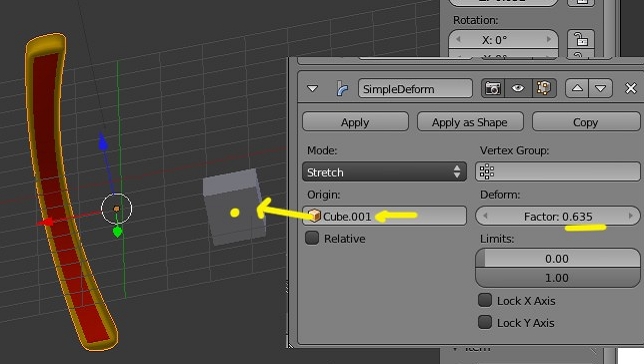This screenshot has width=644, height=364.
Task: Decrease Factor with left arrow
Action: [x=485, y=216]
